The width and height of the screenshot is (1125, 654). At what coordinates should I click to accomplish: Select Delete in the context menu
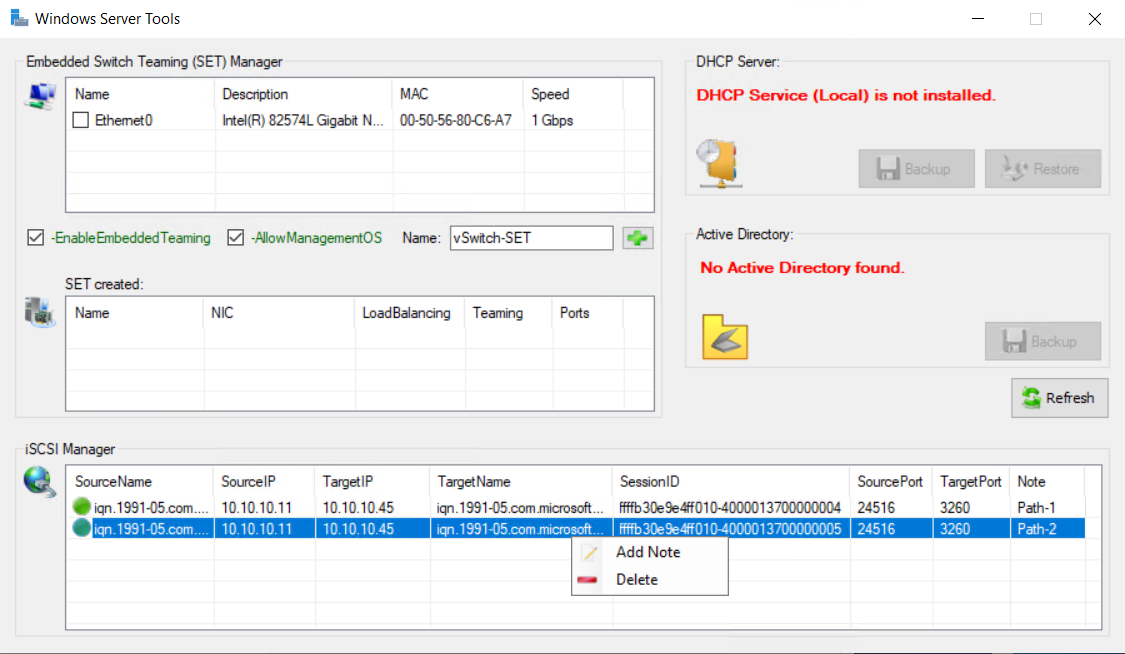tap(636, 579)
